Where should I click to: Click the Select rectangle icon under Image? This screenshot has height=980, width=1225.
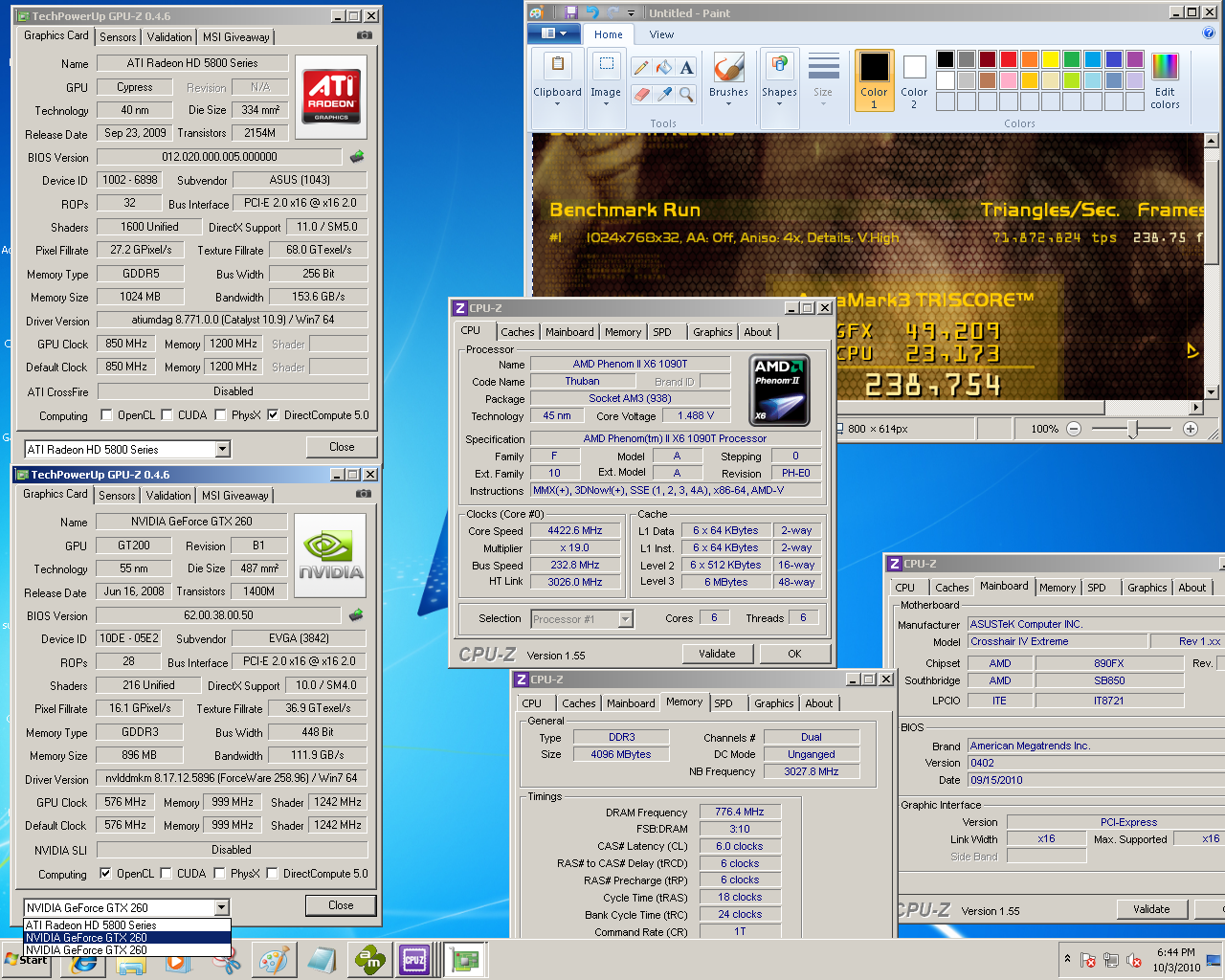606,66
